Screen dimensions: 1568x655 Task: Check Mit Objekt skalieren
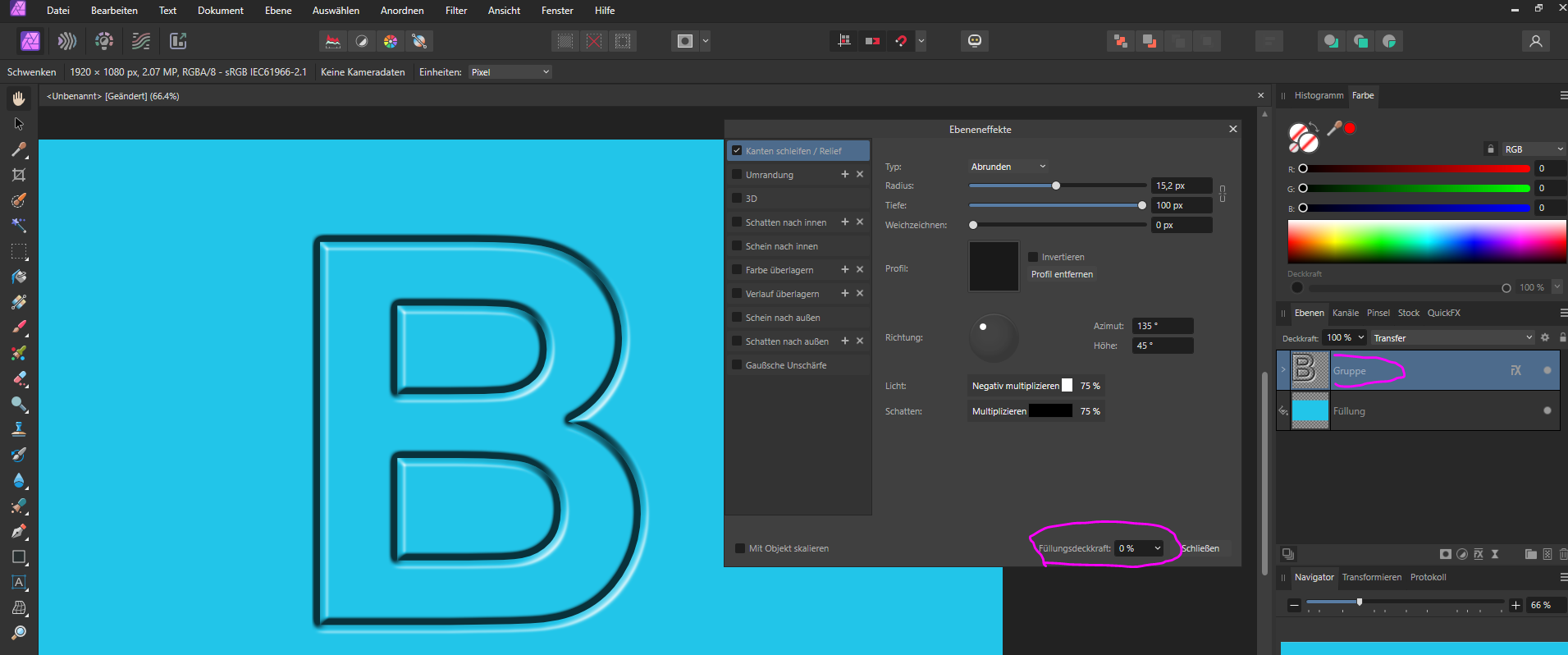[x=740, y=548]
